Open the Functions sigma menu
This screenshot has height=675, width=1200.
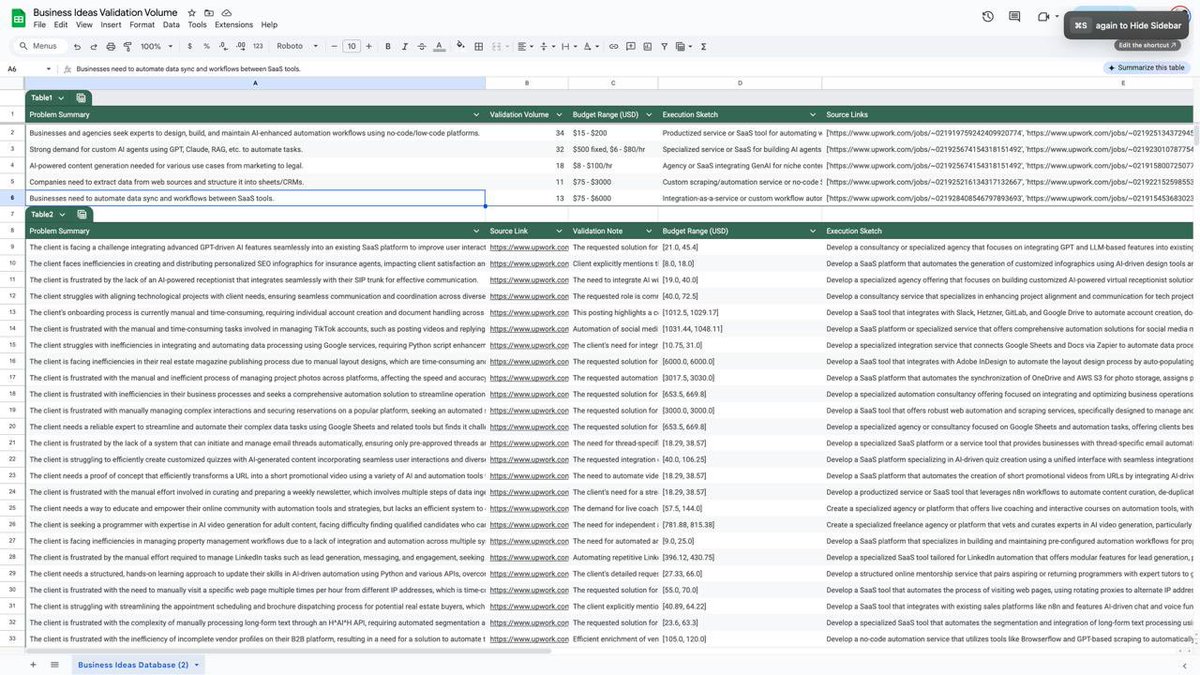704,46
